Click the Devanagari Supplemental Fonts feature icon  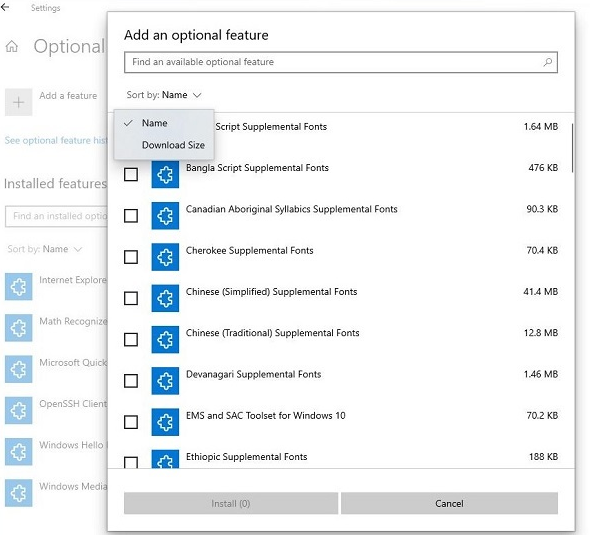[x=165, y=381]
